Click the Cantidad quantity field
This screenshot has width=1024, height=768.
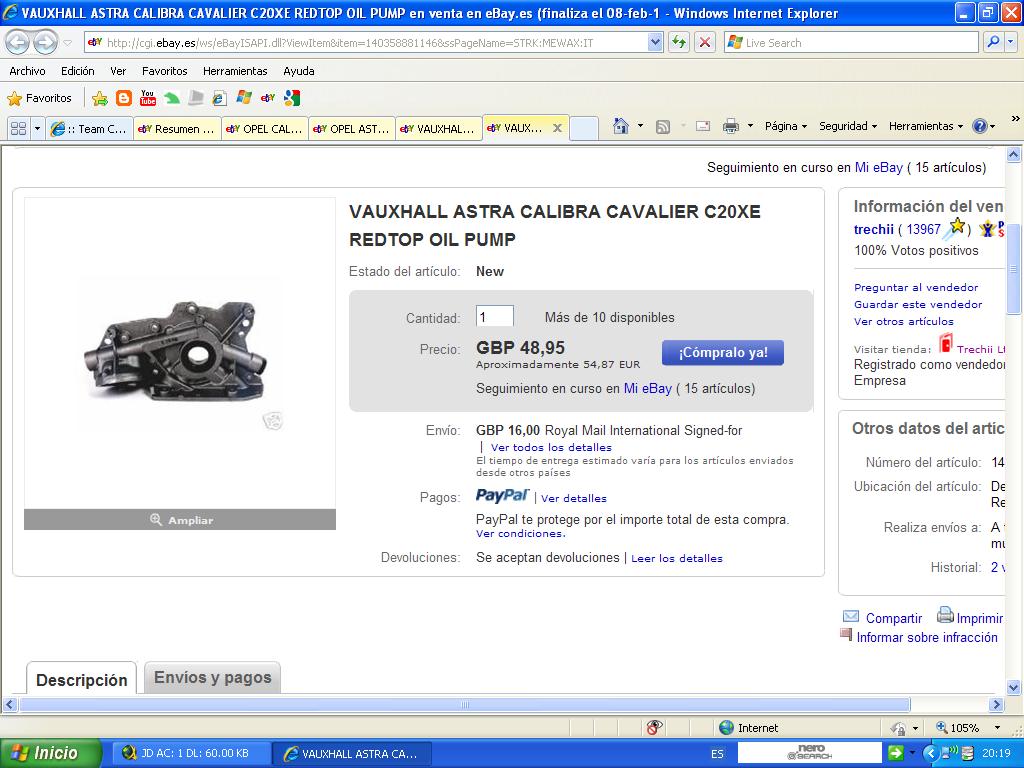[494, 317]
